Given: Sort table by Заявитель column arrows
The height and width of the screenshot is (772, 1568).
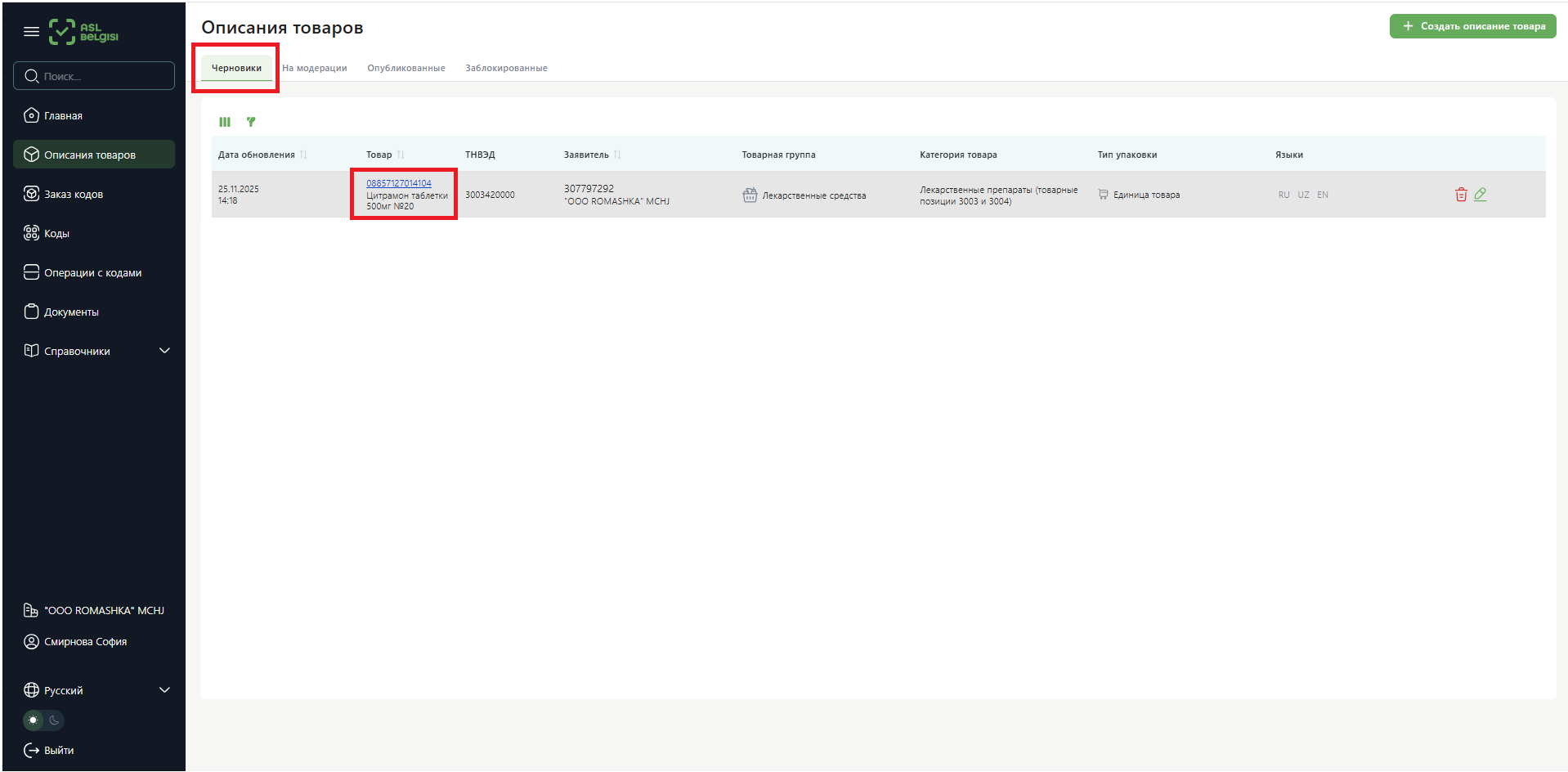Looking at the screenshot, I should click(617, 155).
